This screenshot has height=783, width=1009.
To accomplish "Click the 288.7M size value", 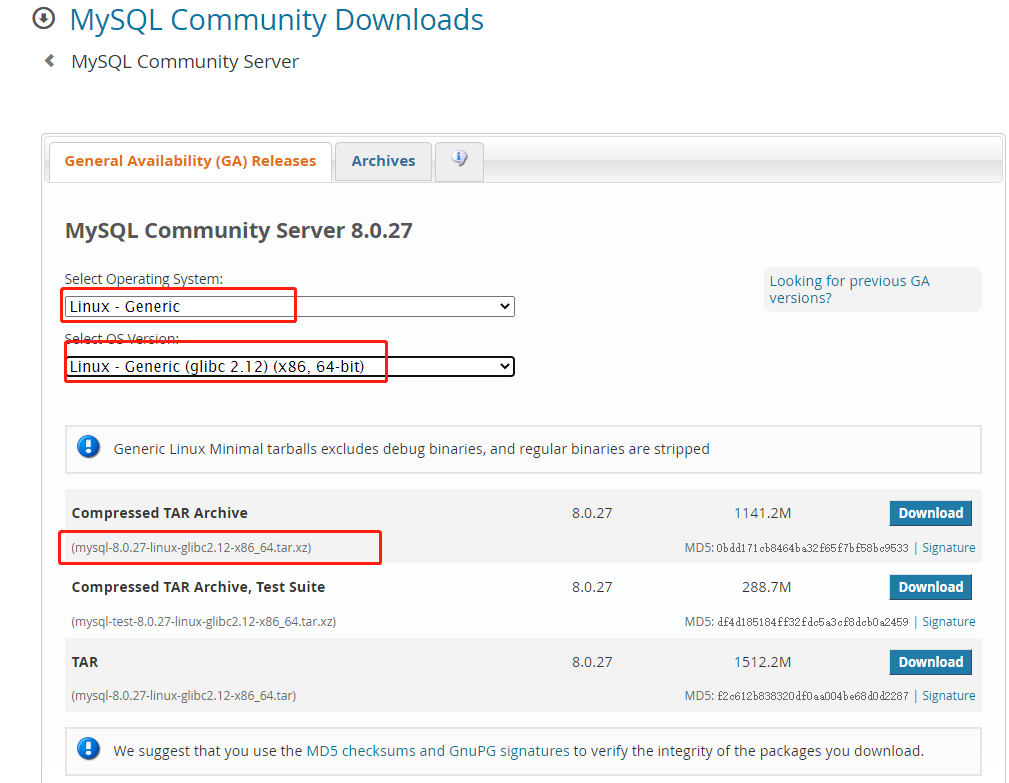I will point(766,587).
